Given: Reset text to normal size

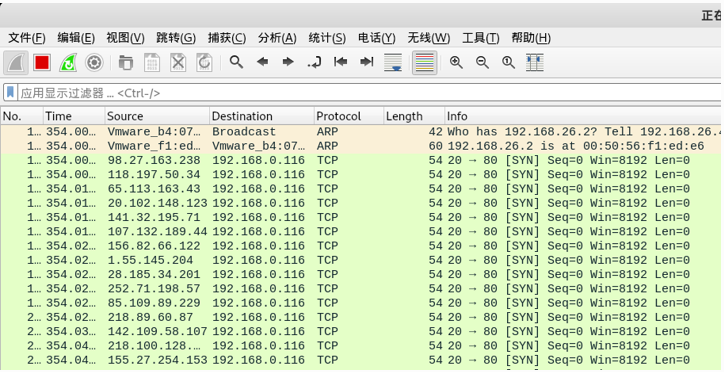Looking at the screenshot, I should [x=508, y=62].
